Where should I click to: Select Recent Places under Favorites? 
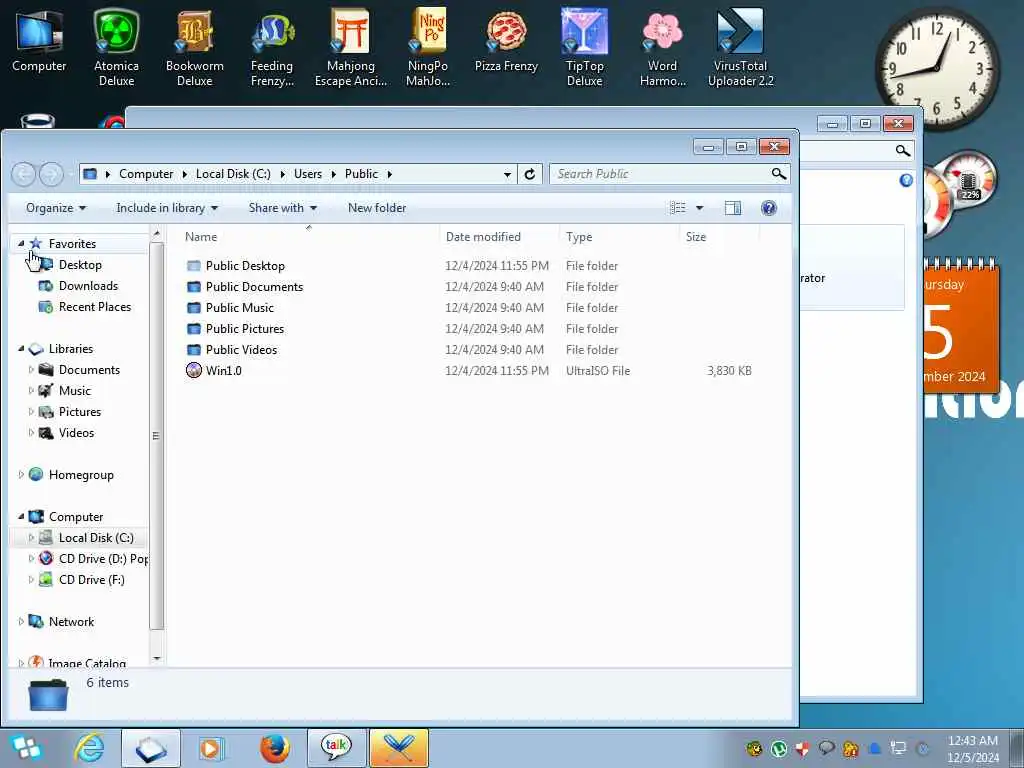point(95,306)
